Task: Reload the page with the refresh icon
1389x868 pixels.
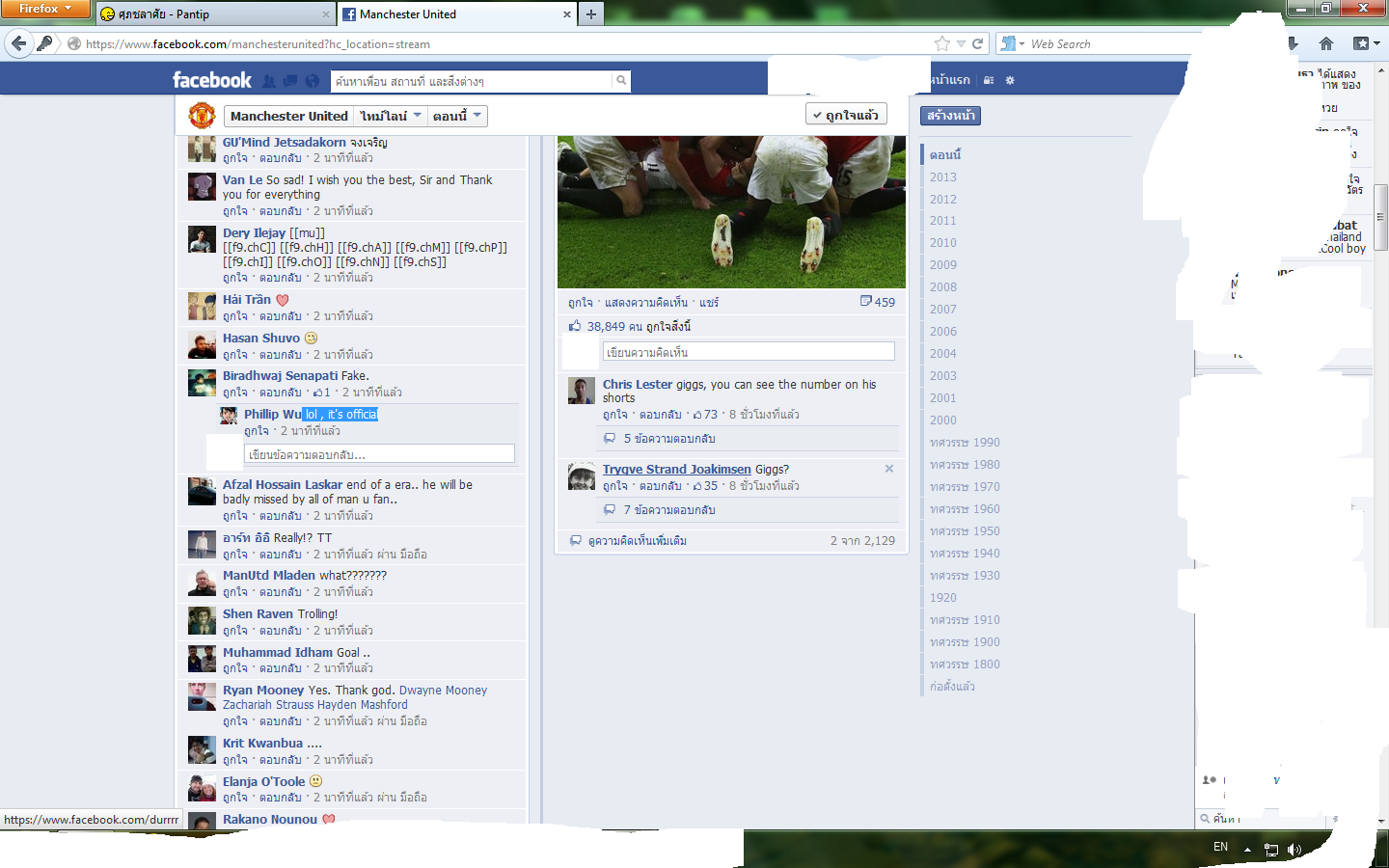Action: (x=977, y=43)
